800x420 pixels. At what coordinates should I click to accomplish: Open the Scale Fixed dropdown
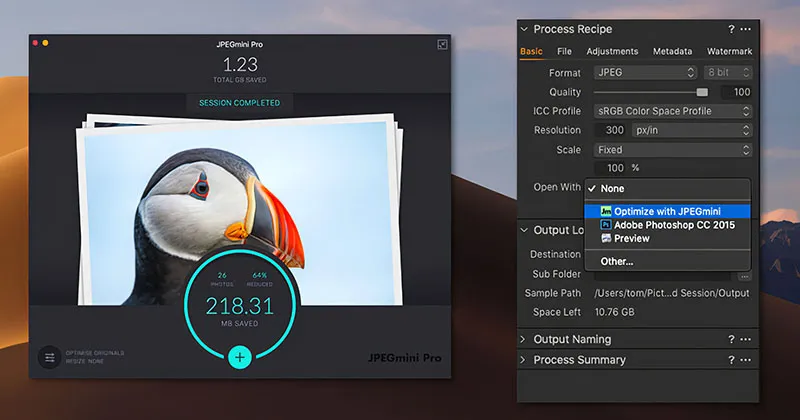tap(672, 150)
